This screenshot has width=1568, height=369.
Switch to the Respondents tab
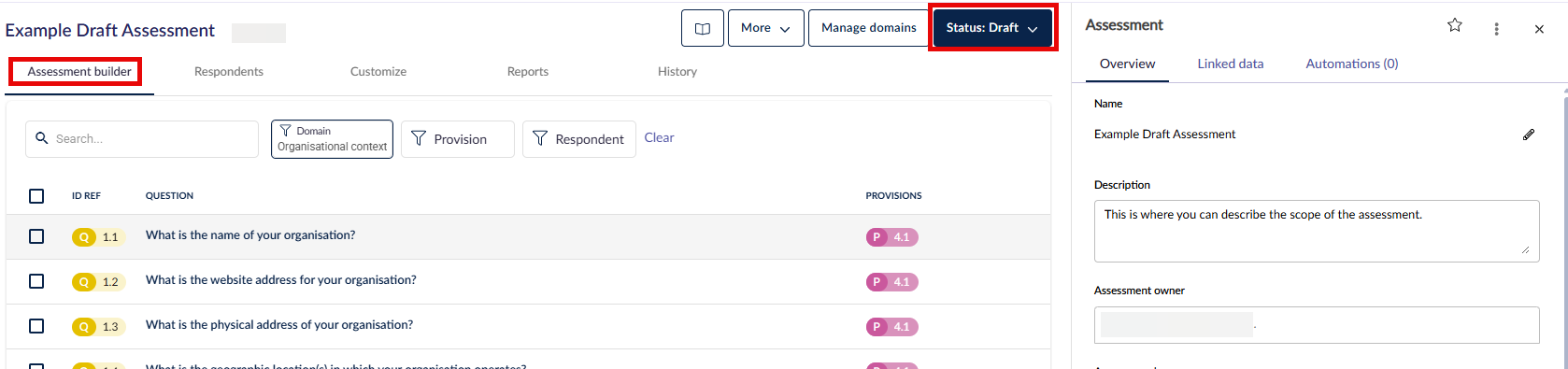229,72
